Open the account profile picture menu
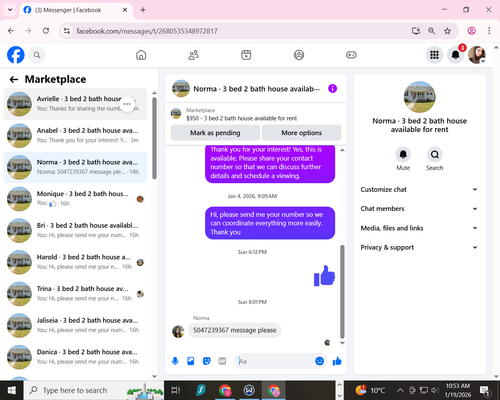 pyautogui.click(x=477, y=55)
